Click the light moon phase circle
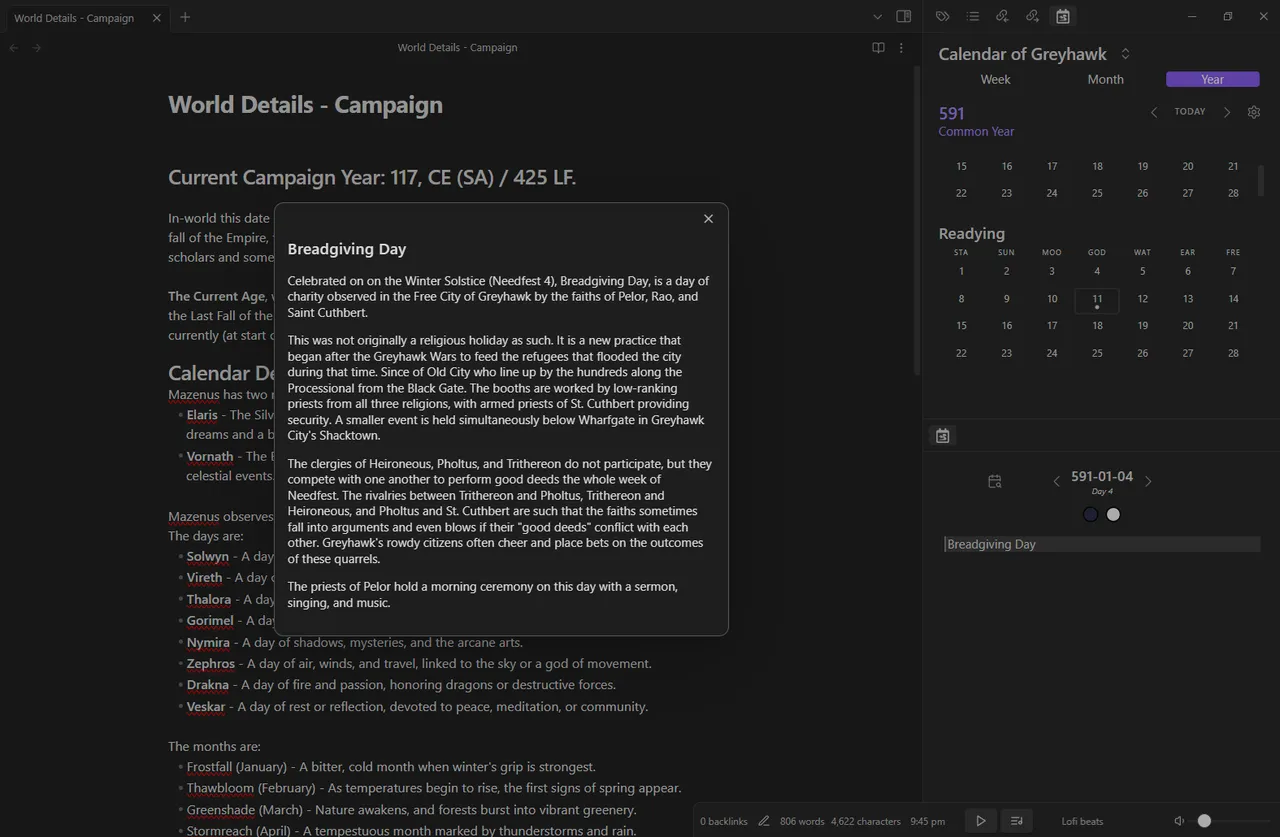Viewport: 1280px width, 837px height. [x=1113, y=514]
